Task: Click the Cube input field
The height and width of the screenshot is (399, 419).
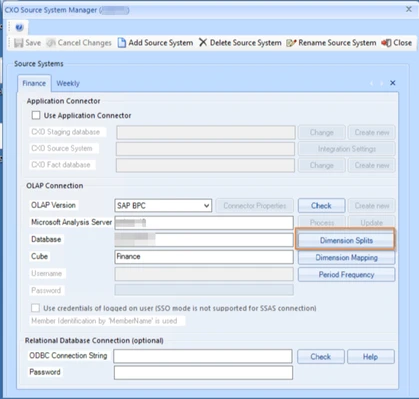Action: 204,257
